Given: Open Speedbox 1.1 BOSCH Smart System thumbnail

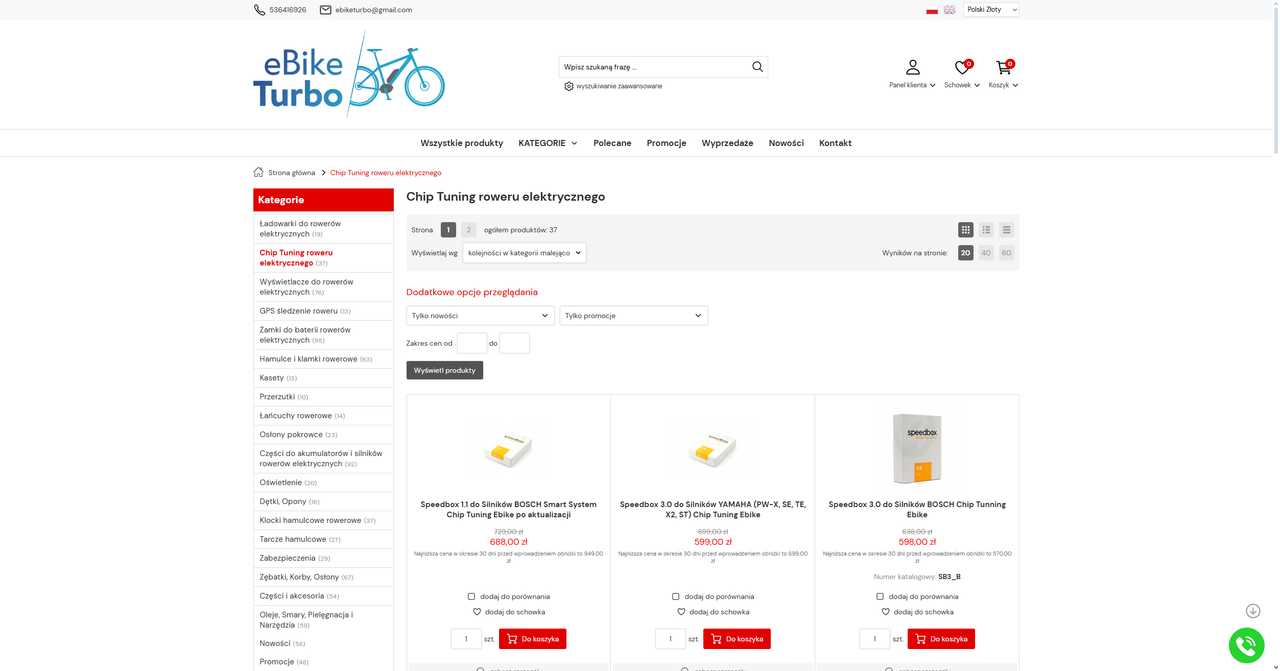Looking at the screenshot, I should [508, 449].
